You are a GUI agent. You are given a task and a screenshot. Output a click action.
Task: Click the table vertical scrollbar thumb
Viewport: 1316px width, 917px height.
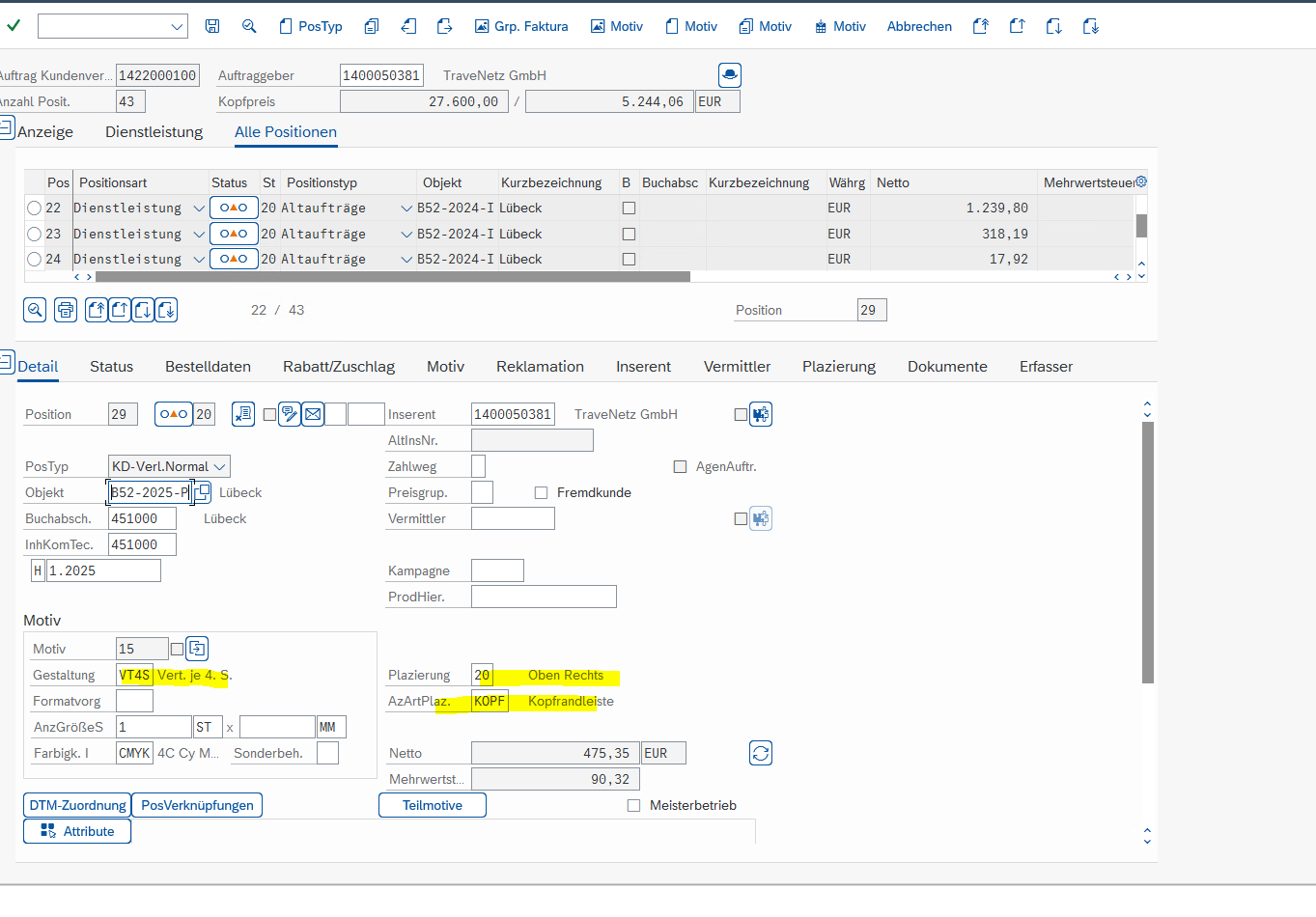tap(1141, 226)
